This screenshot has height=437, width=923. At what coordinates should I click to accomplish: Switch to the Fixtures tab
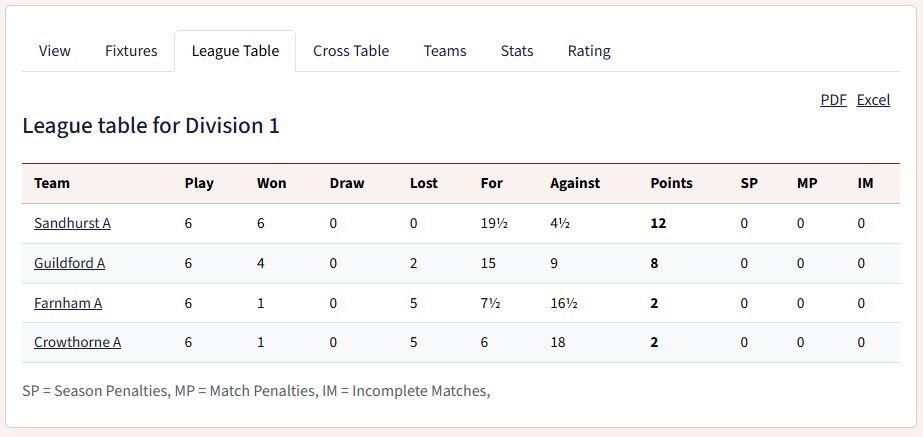tap(131, 51)
